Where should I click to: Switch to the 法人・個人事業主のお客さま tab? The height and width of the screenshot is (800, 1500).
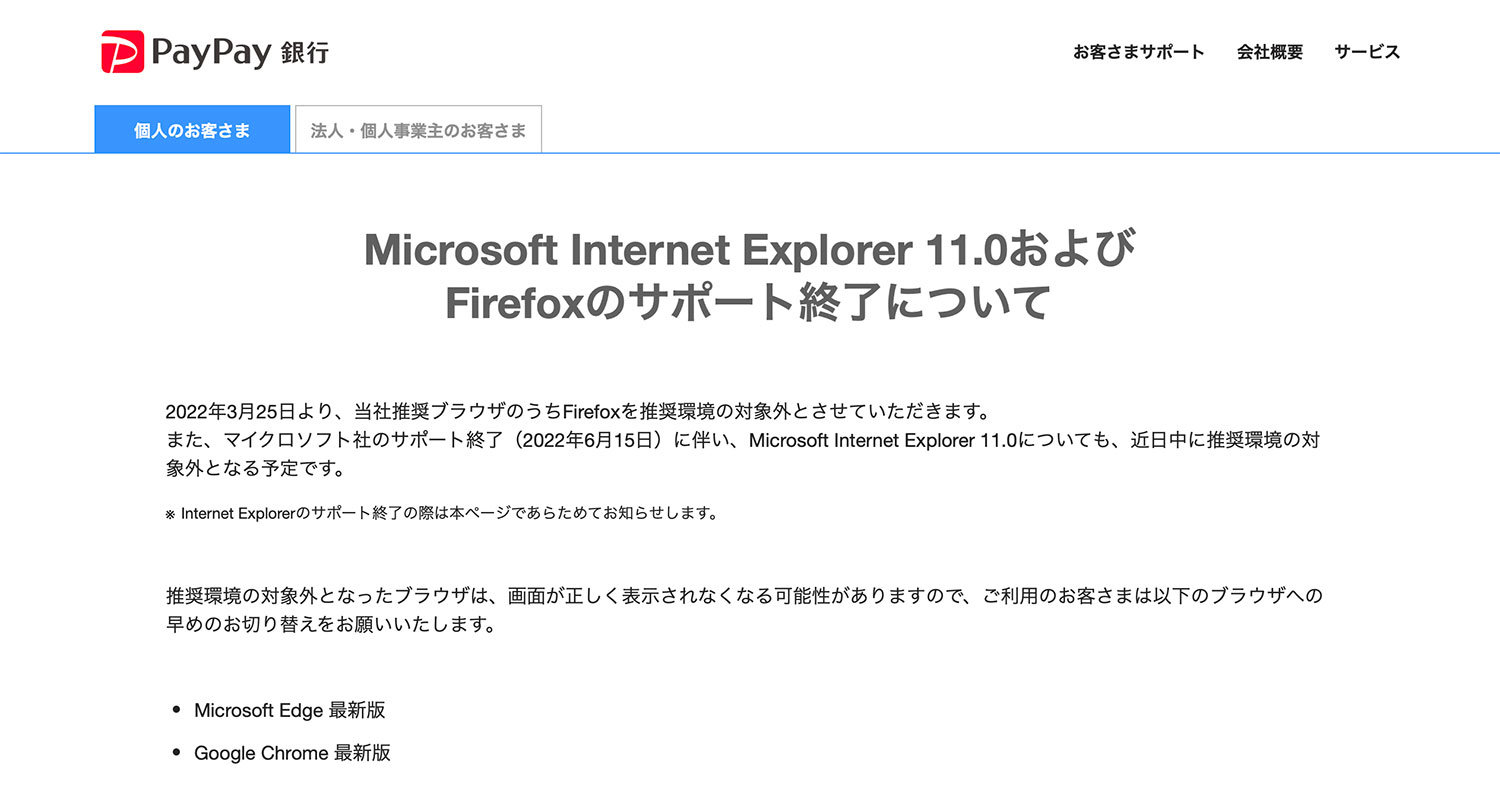pos(418,130)
